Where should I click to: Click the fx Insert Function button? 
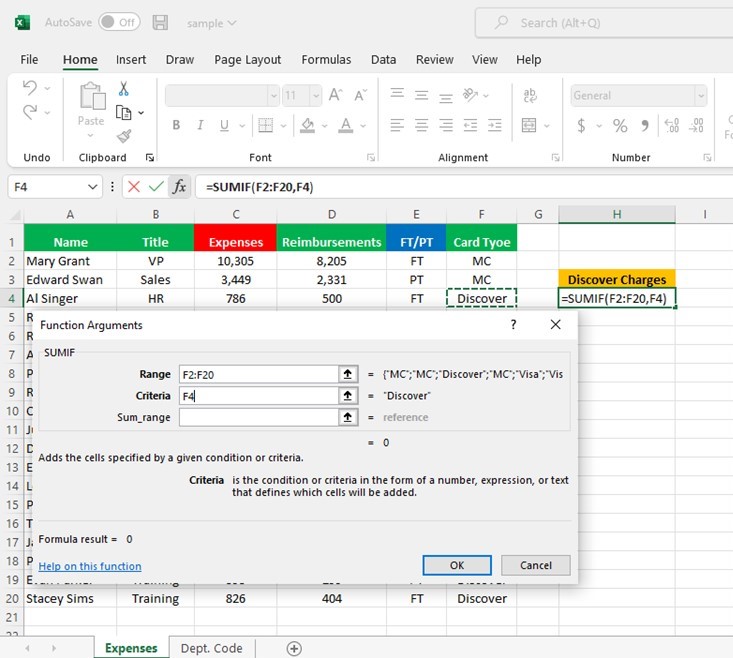tap(180, 187)
